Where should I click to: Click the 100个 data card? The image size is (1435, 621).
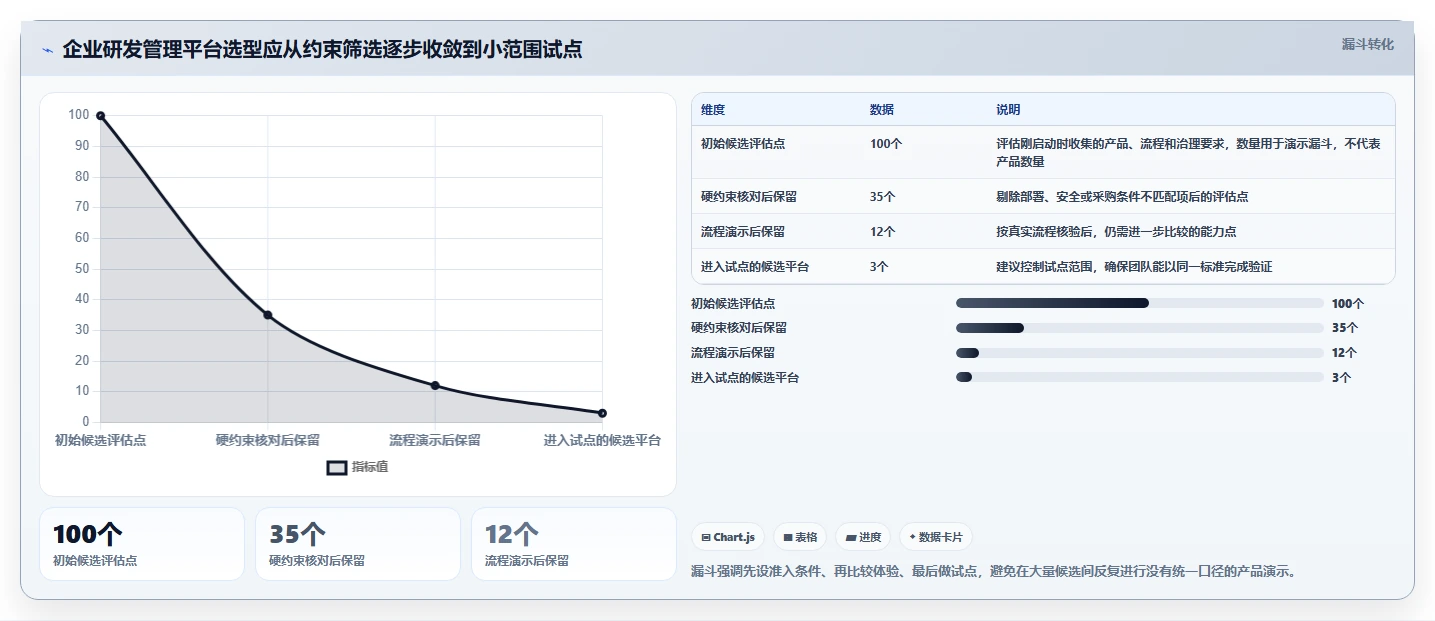pyautogui.click(x=142, y=544)
